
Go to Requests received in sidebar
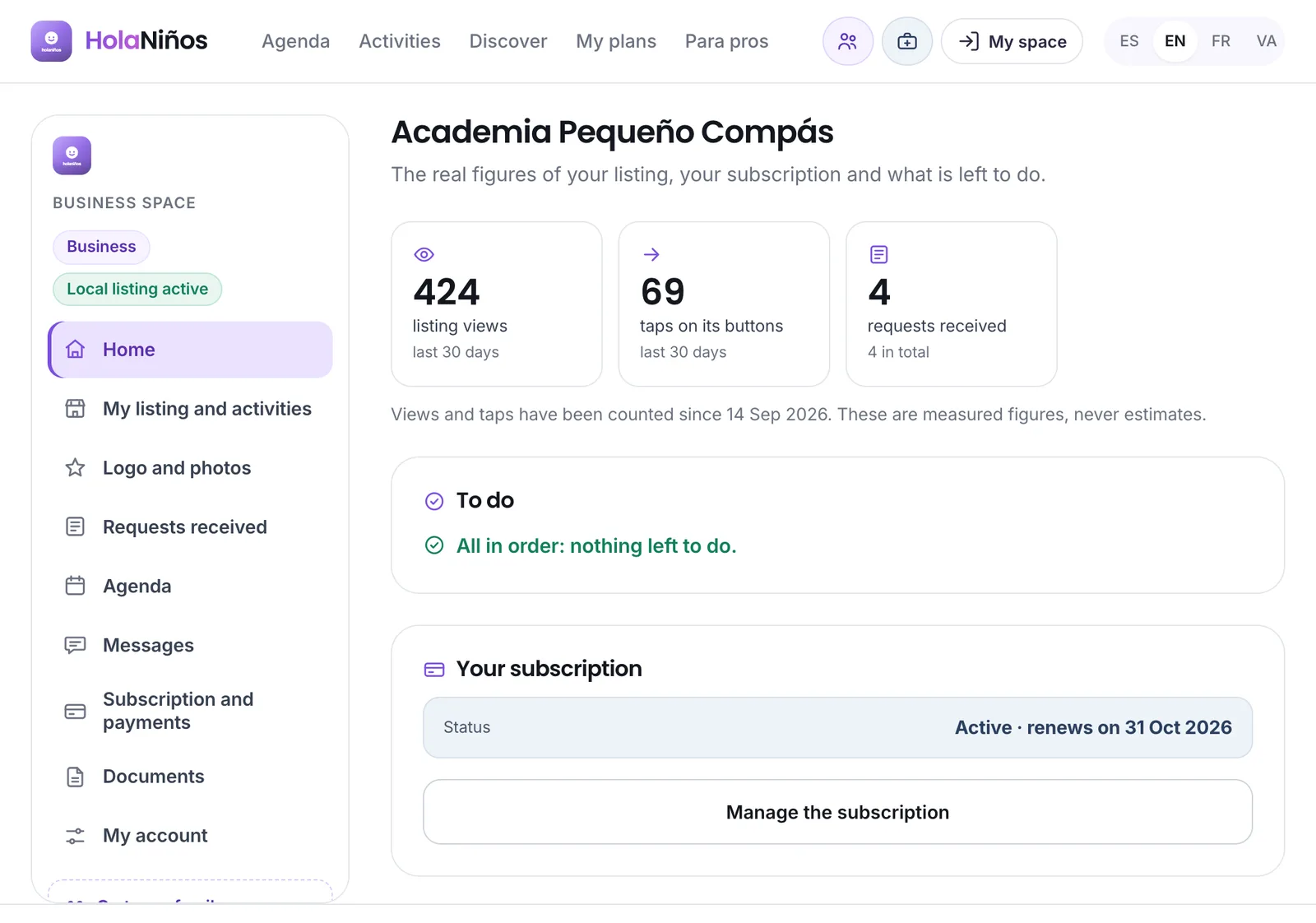tap(191, 527)
